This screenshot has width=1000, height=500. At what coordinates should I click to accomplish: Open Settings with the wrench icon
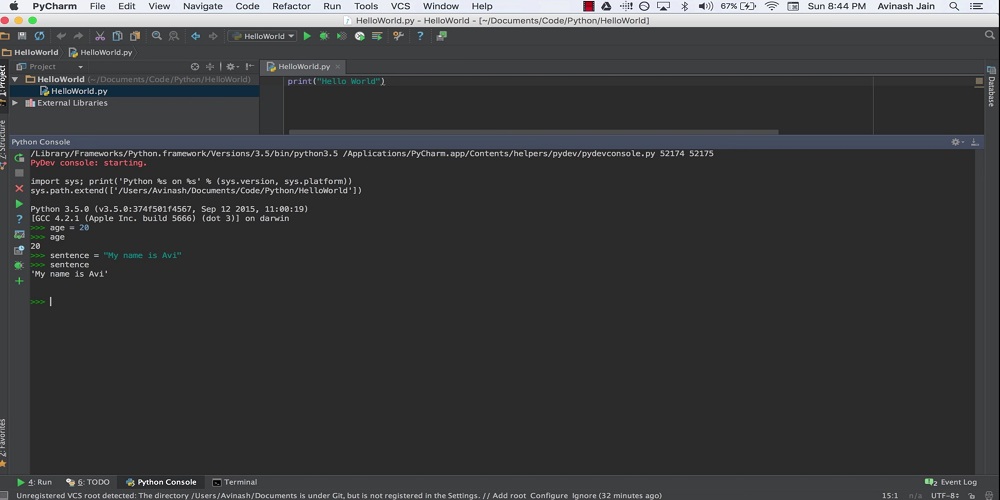click(x=399, y=36)
